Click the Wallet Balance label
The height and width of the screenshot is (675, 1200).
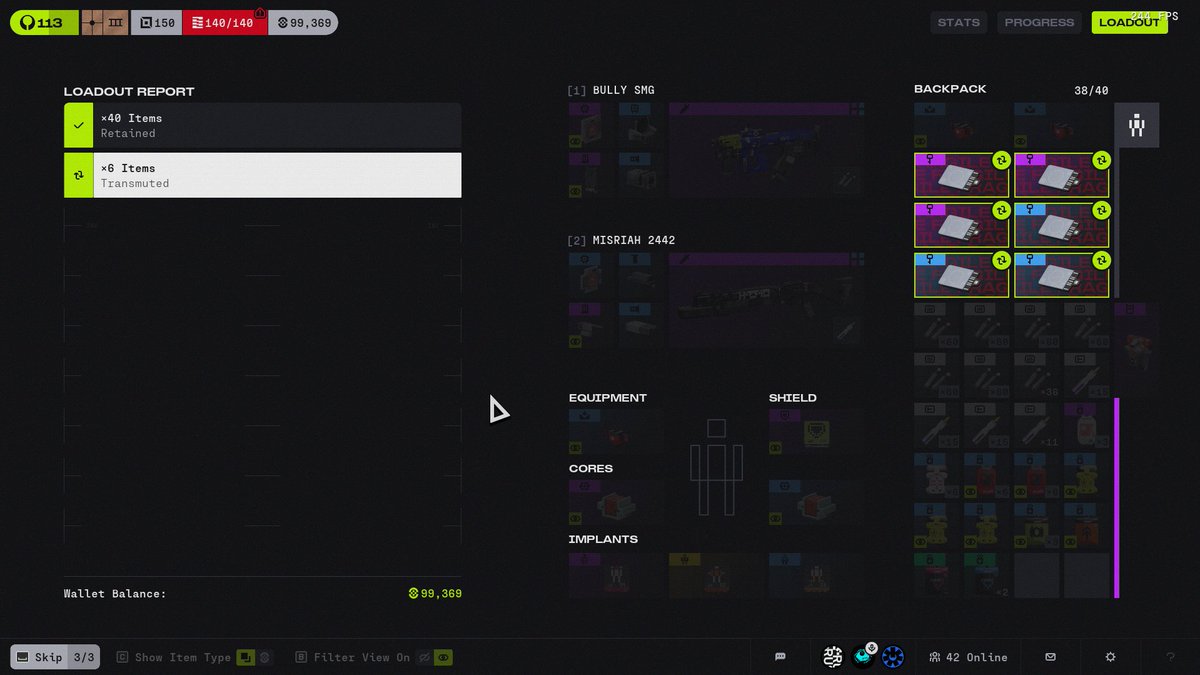(115, 593)
